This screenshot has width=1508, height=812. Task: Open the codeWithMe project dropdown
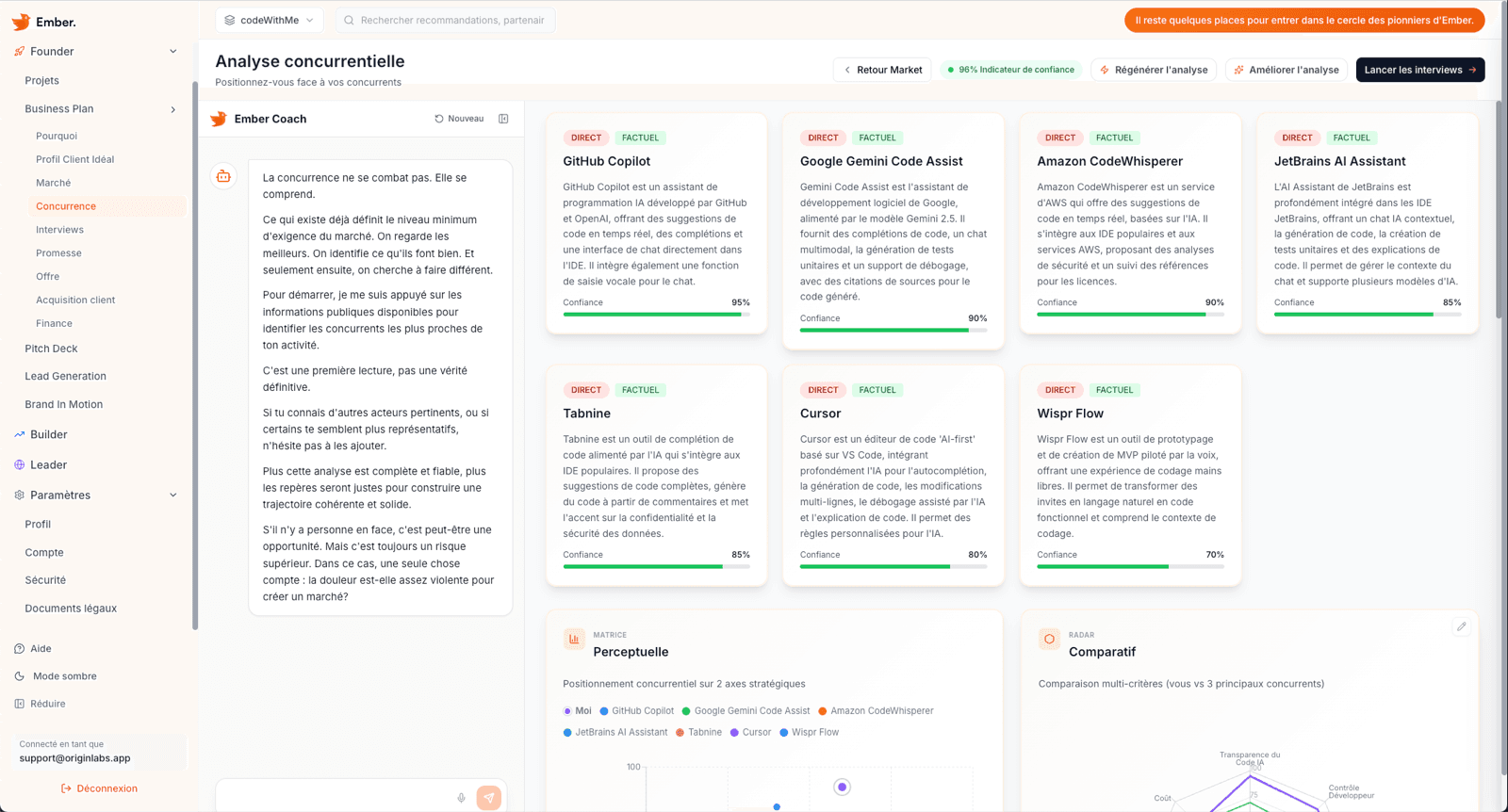[270, 20]
